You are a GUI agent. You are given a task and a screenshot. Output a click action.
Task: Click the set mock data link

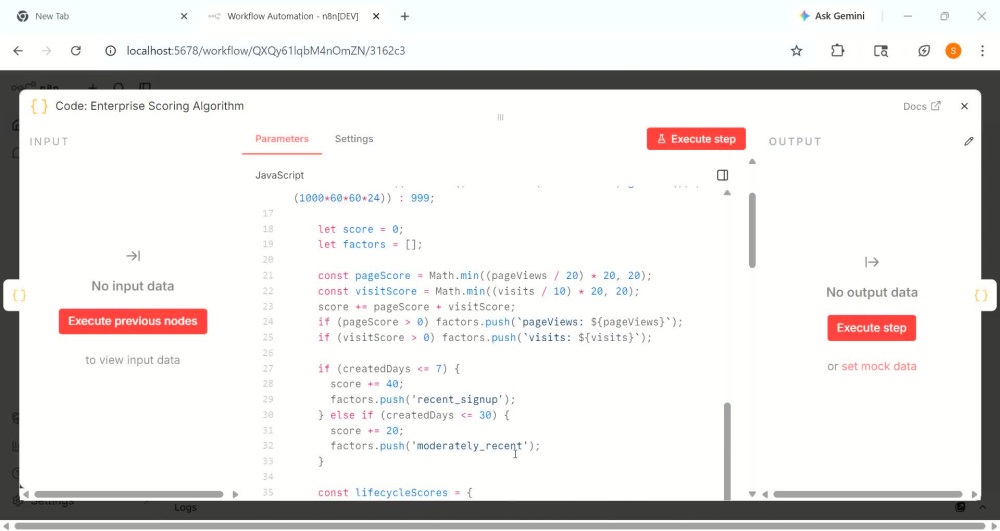pyautogui.click(x=878, y=367)
